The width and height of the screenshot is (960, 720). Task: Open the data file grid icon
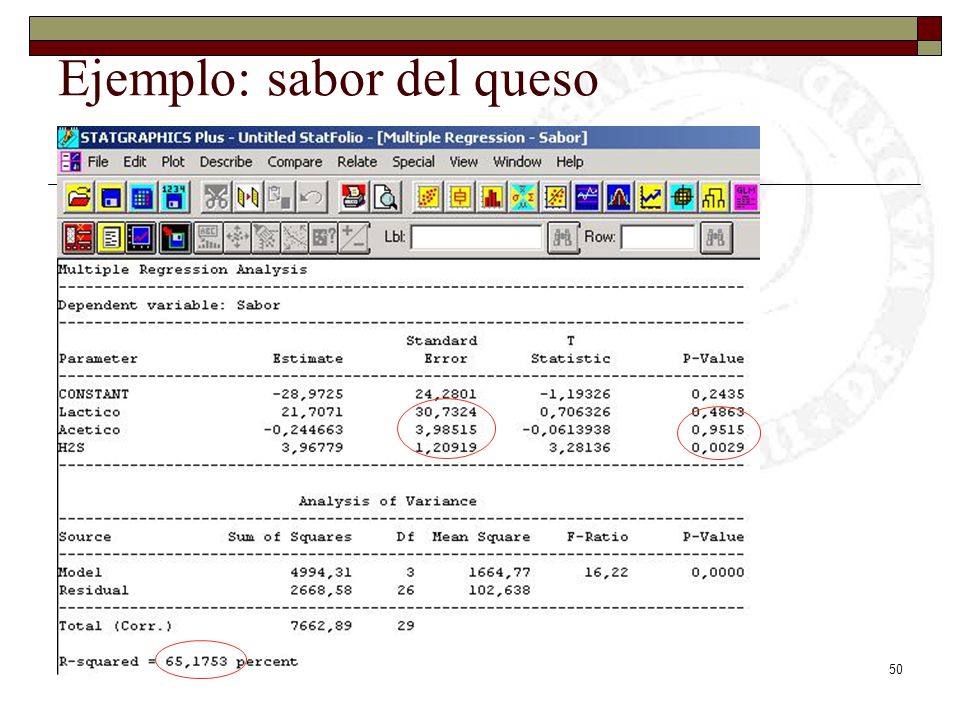click(x=142, y=198)
